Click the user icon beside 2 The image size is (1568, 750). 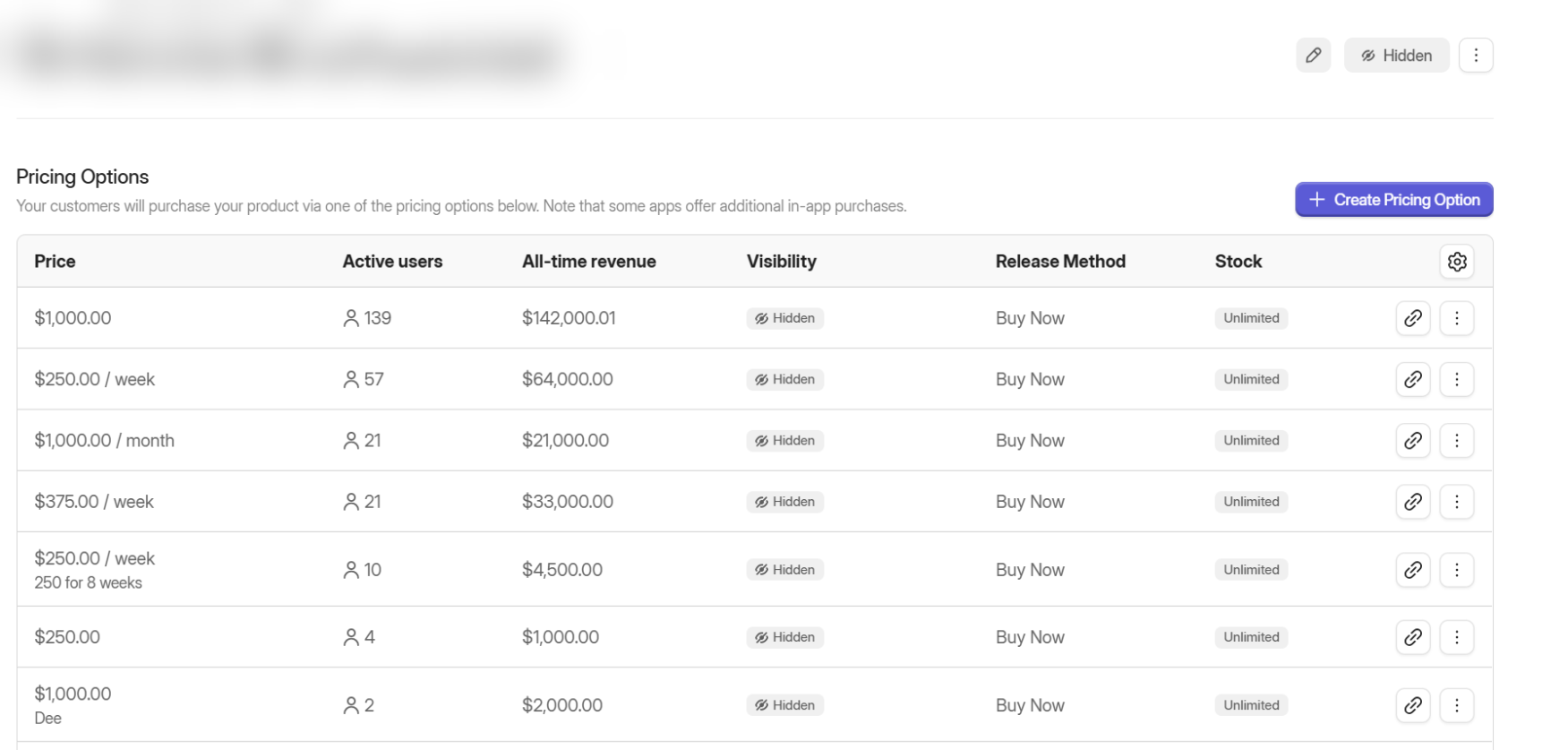coord(351,705)
